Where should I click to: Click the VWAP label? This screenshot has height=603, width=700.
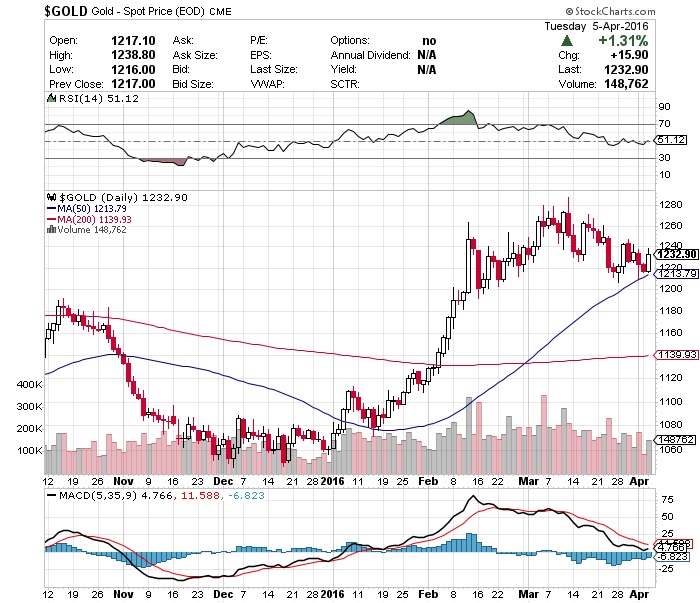tap(267, 84)
